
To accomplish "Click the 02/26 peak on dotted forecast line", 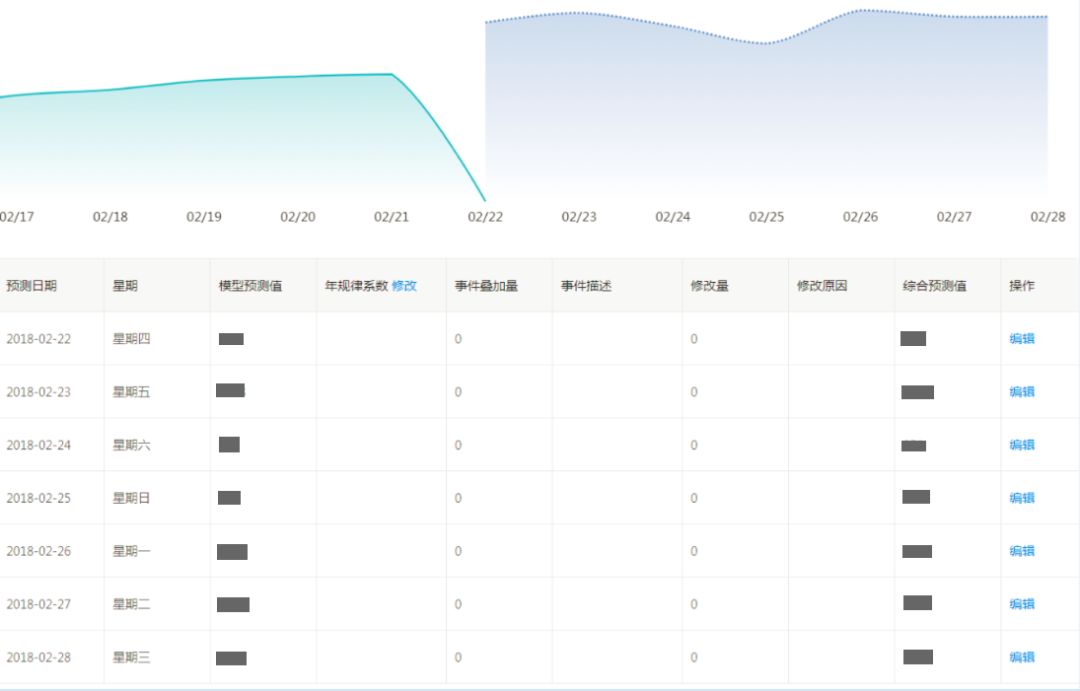I will [x=860, y=10].
